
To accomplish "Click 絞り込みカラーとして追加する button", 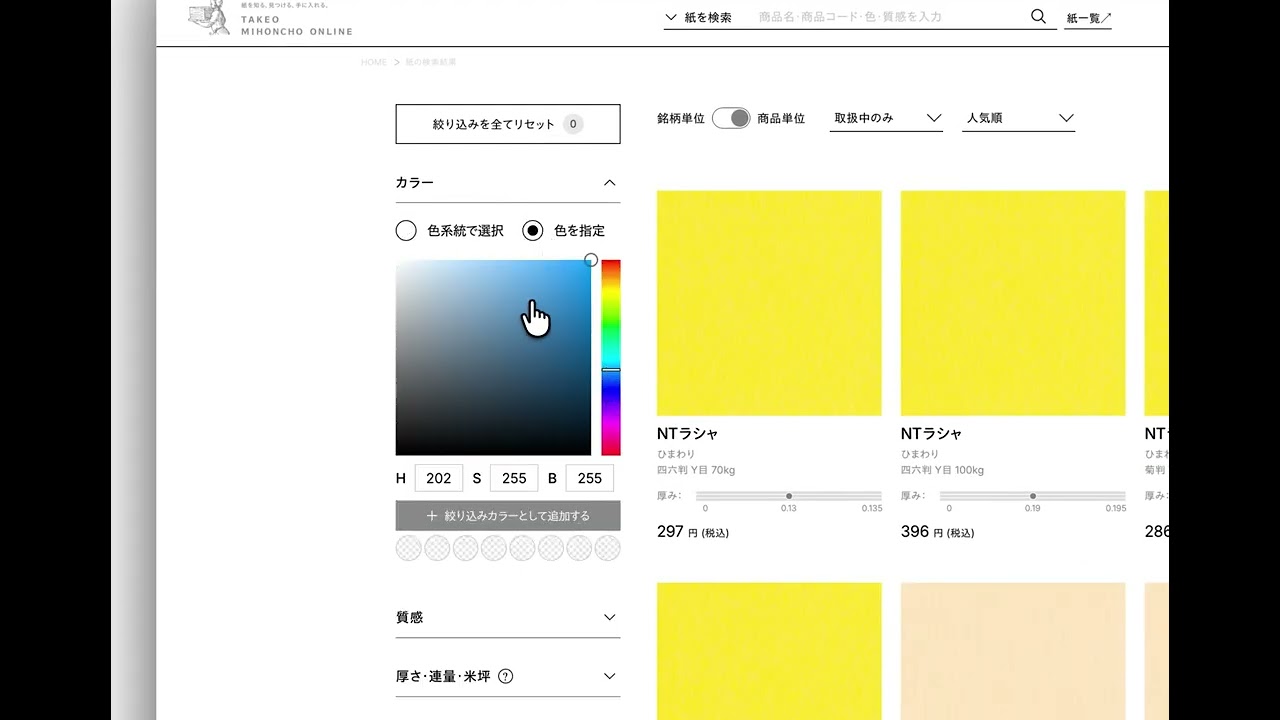I will coord(508,516).
